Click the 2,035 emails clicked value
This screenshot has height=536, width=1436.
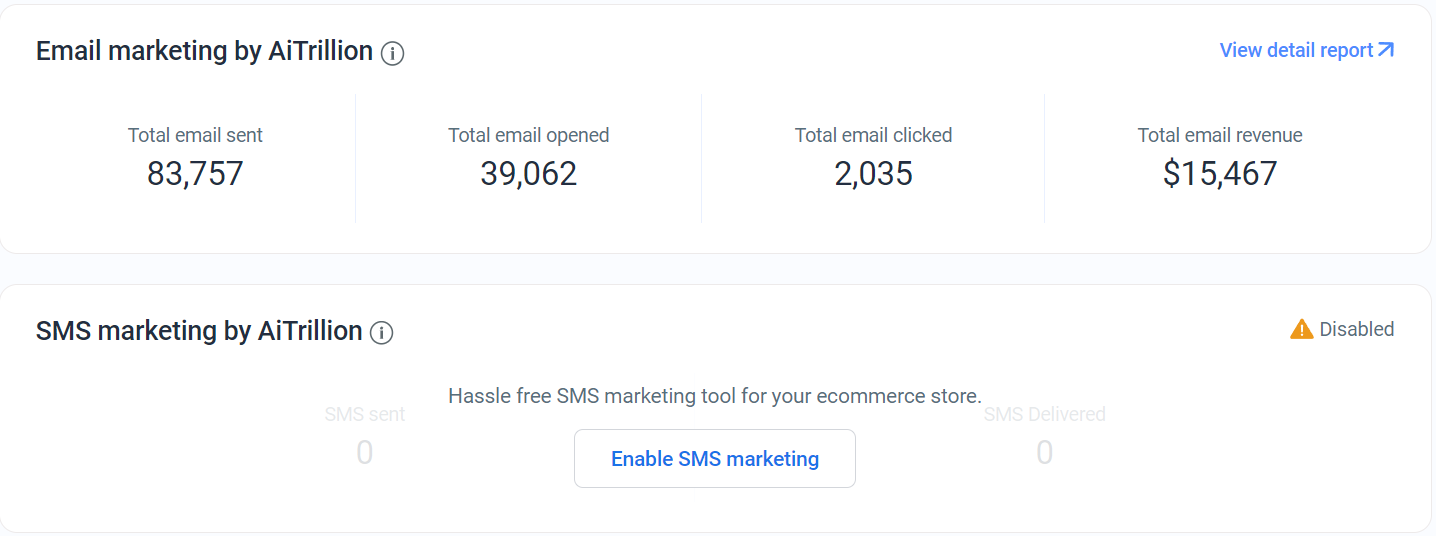873,174
